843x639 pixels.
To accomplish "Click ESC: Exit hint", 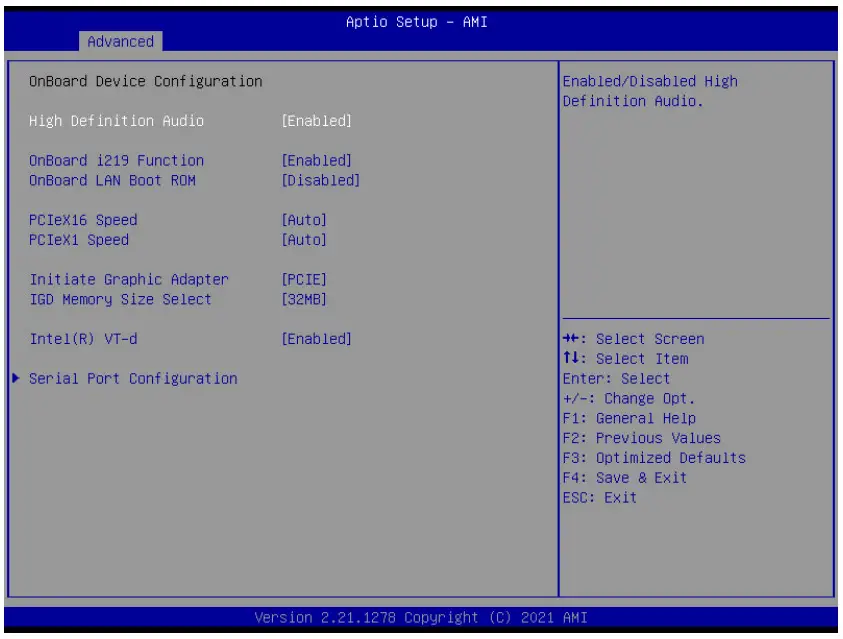I will click(x=600, y=498).
